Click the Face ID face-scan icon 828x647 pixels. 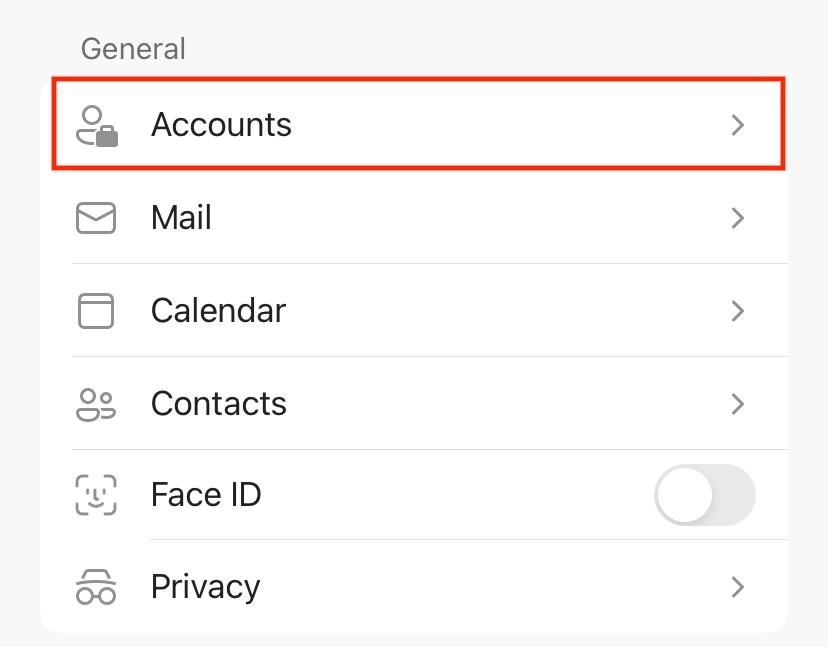tap(96, 495)
